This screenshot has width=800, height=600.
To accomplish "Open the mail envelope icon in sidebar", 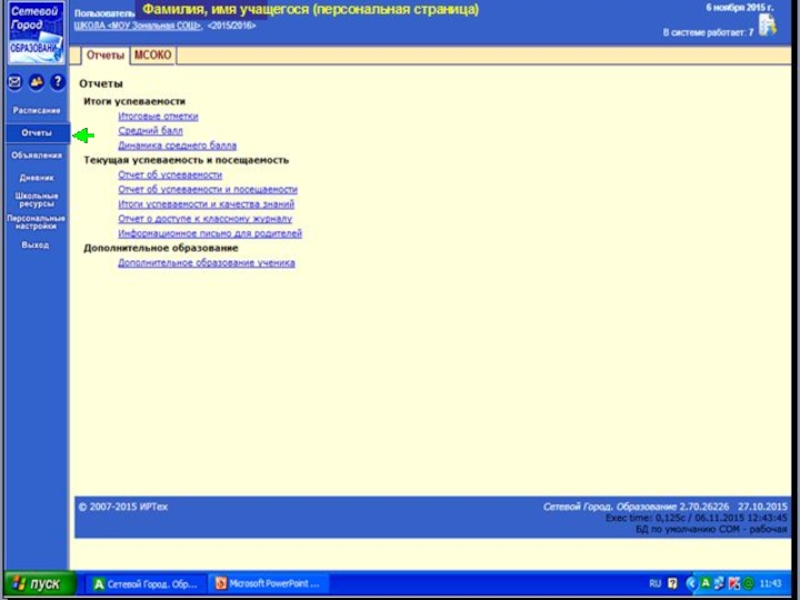I will click(15, 82).
